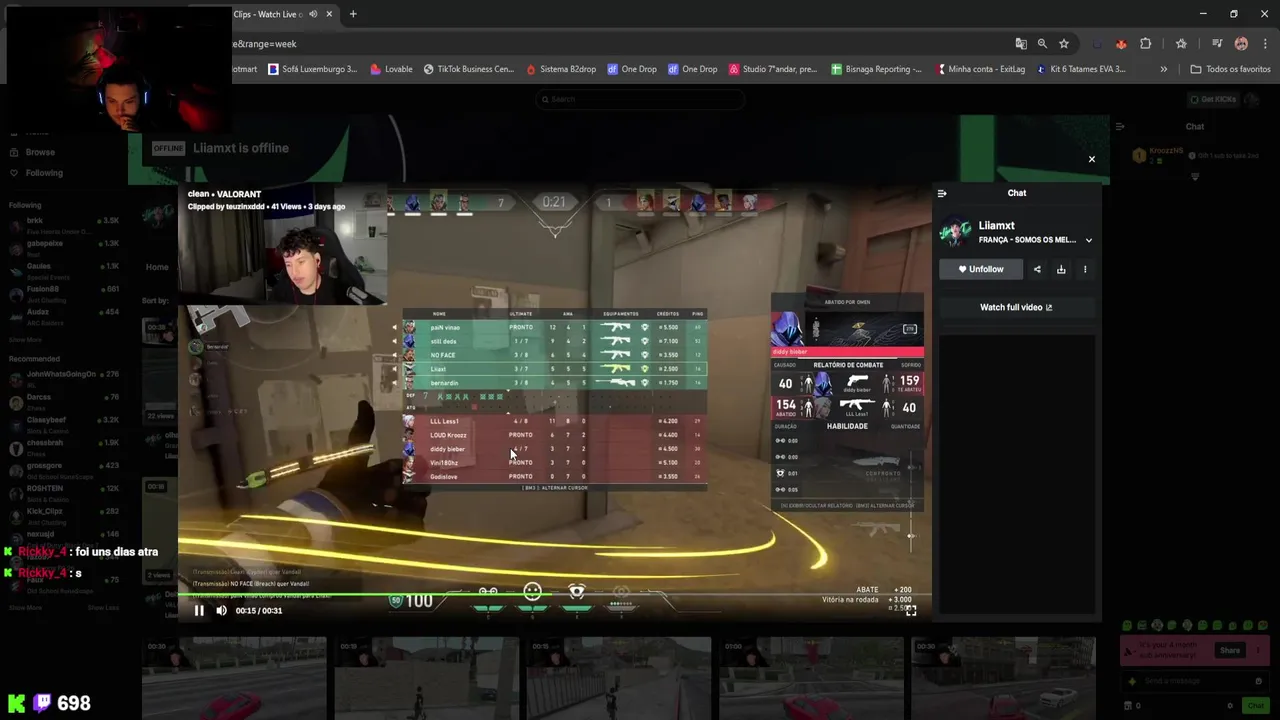Open the Chrome three-dot menu
1280x720 pixels.
[1265, 44]
